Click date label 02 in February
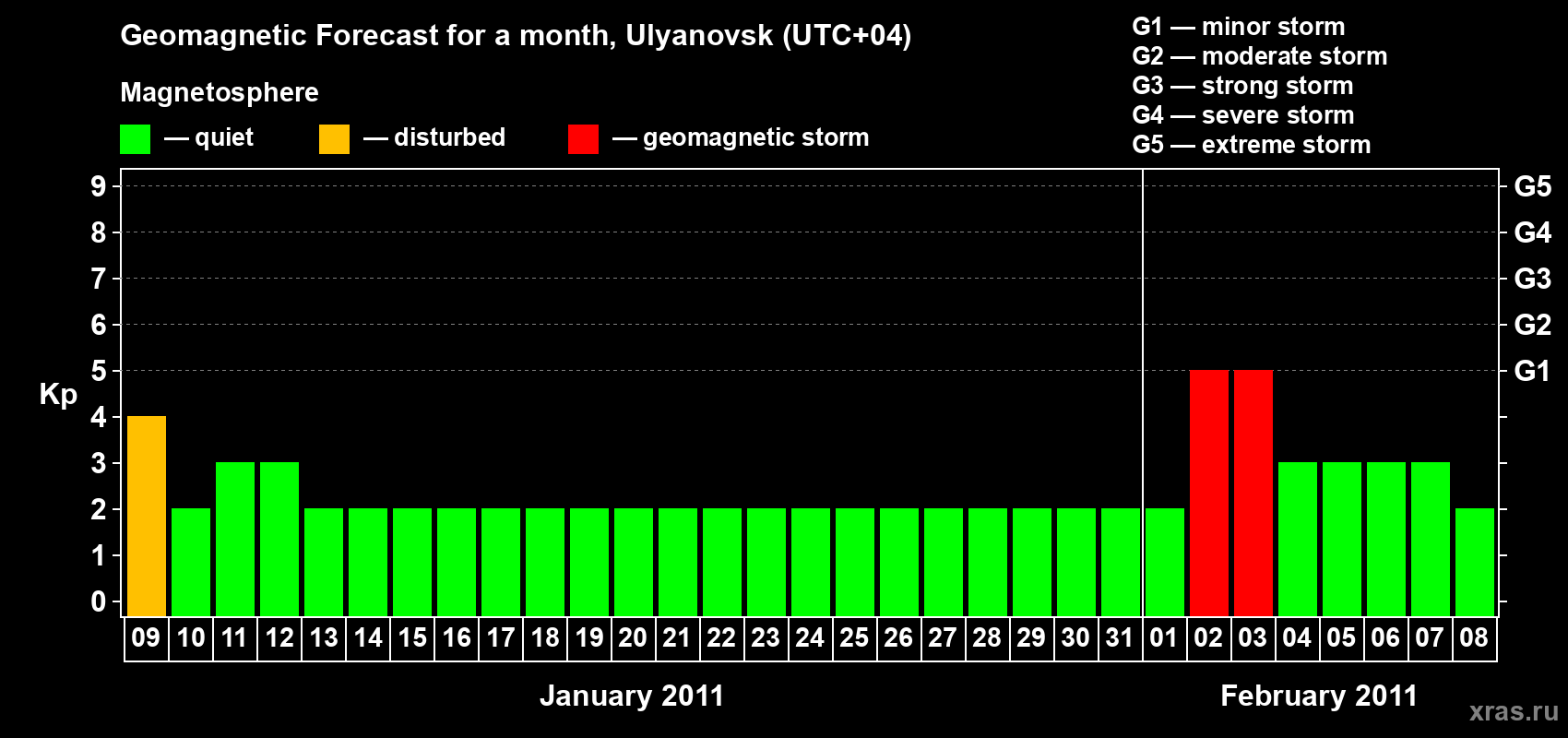Viewport: 1568px width, 738px height. click(1208, 637)
